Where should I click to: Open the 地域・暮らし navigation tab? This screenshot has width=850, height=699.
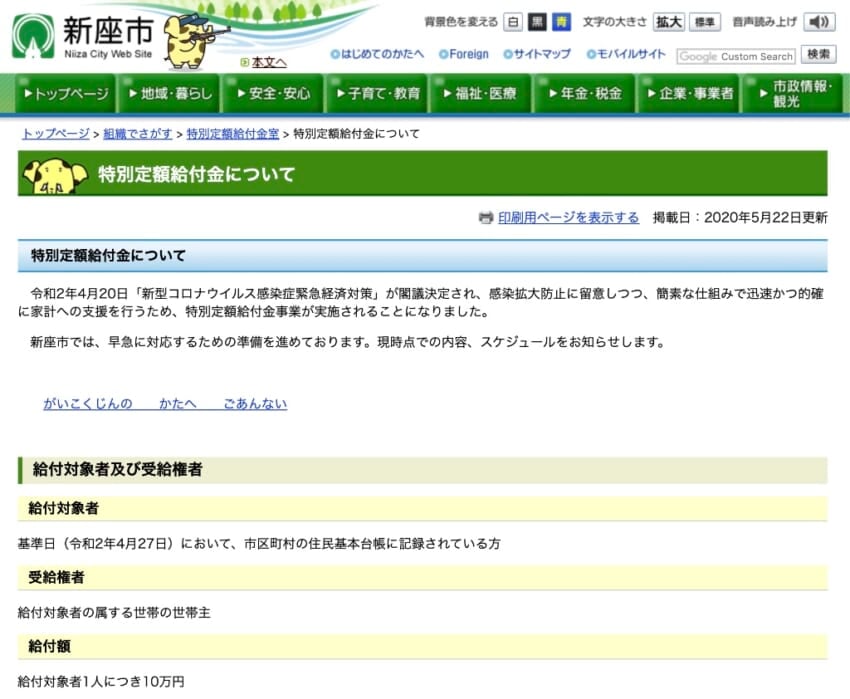pos(169,94)
